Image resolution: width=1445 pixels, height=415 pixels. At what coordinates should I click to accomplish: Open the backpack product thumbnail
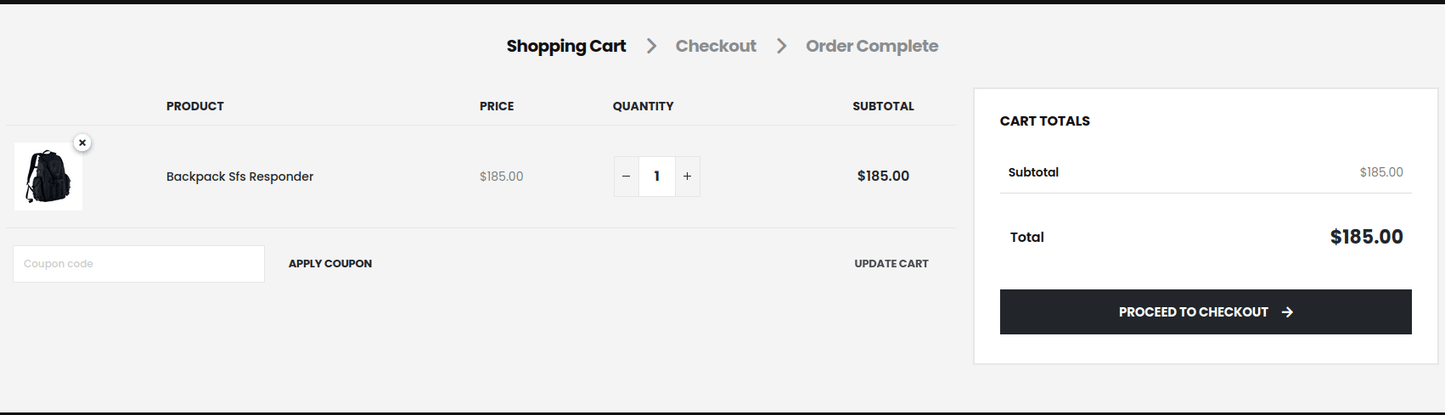[x=47, y=176]
